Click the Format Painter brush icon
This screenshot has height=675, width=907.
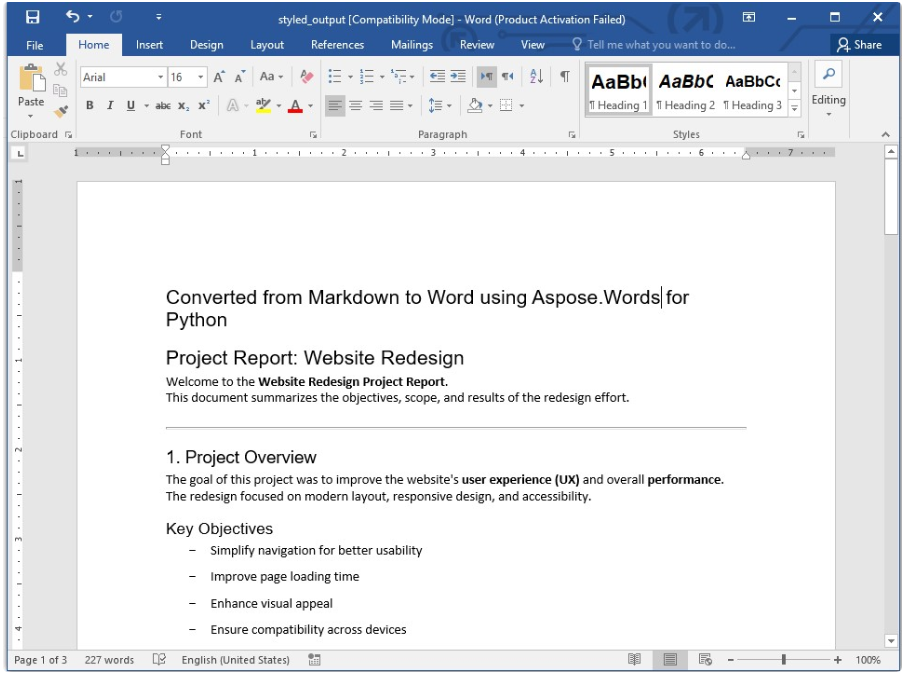[x=61, y=112]
